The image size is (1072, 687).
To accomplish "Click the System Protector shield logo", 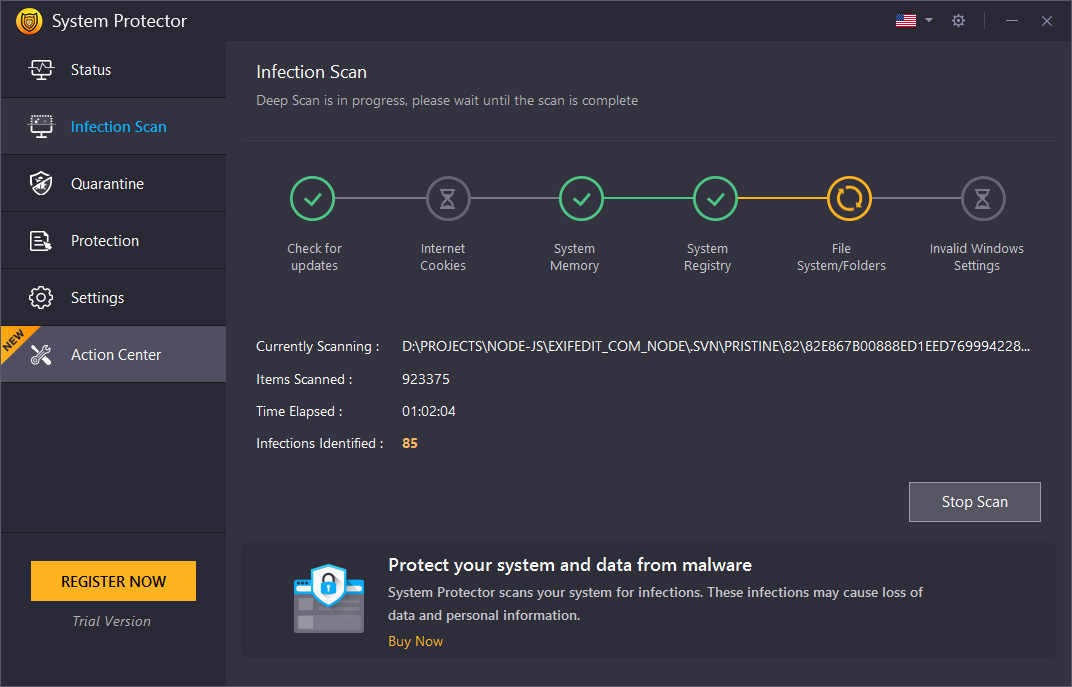I will [x=29, y=20].
